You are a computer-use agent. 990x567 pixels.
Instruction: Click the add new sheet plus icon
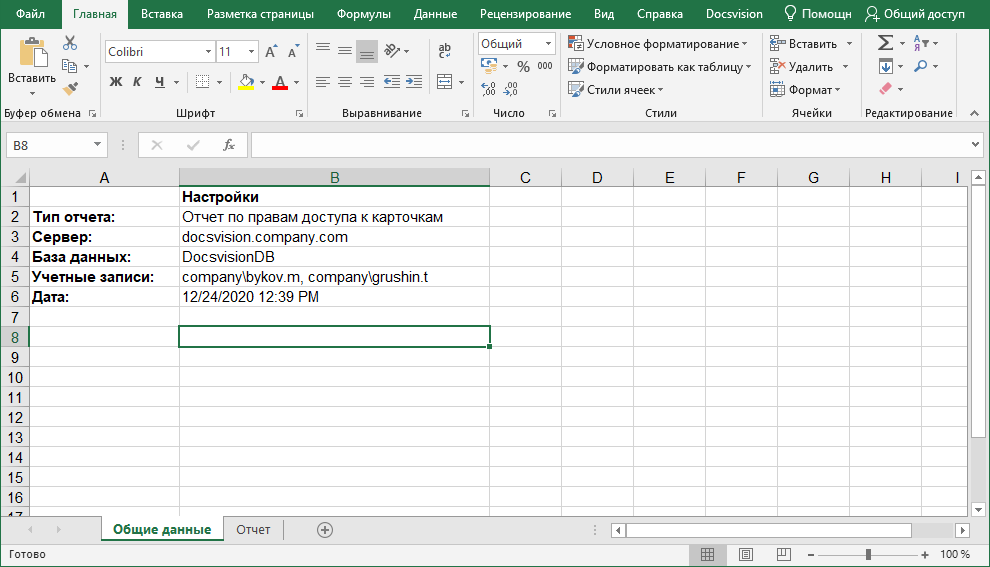(324, 530)
